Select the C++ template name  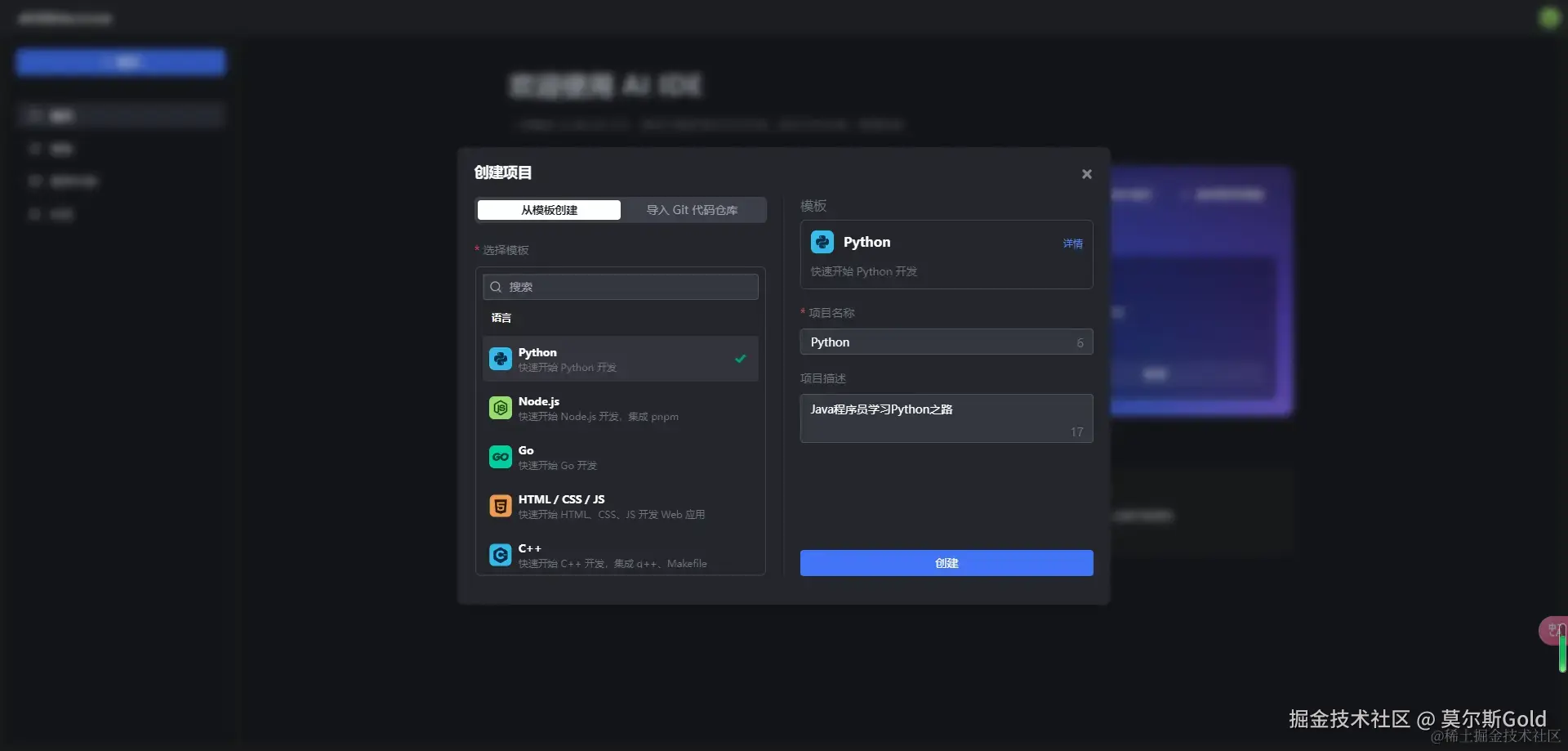(x=530, y=548)
